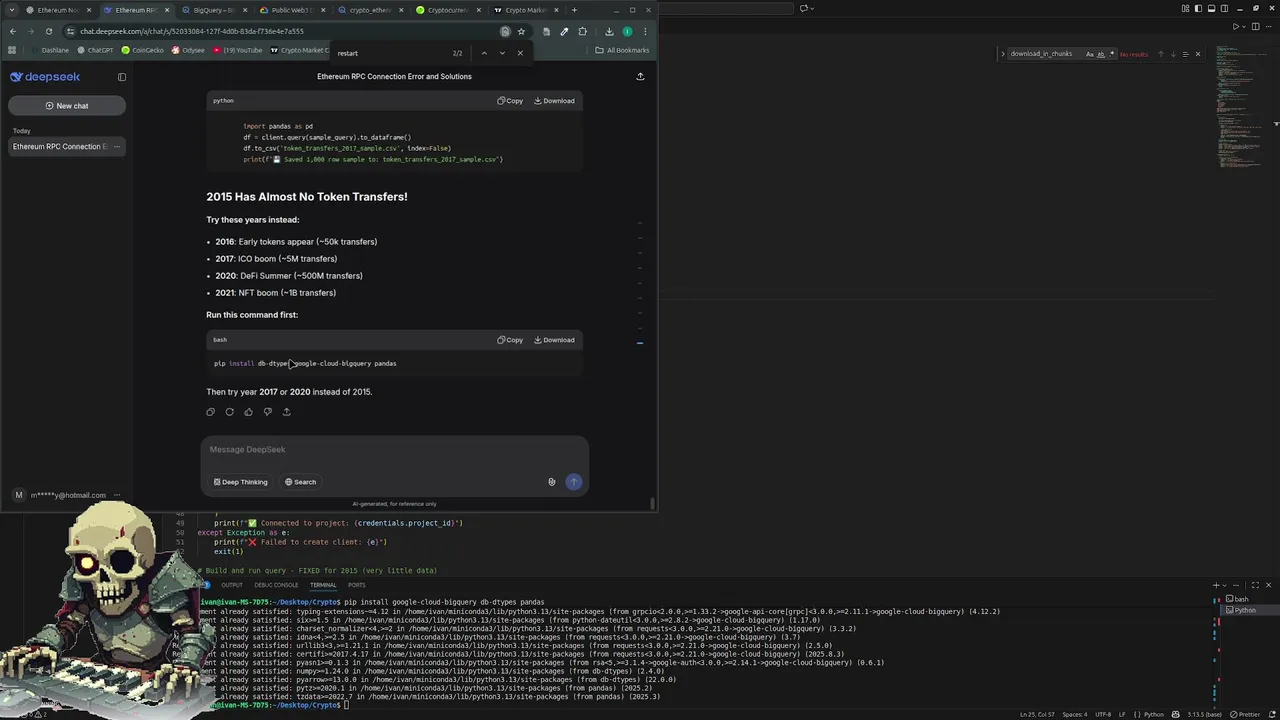Click the 'restart' browser find input
This screenshot has height=720, width=1280.
[x=390, y=53]
